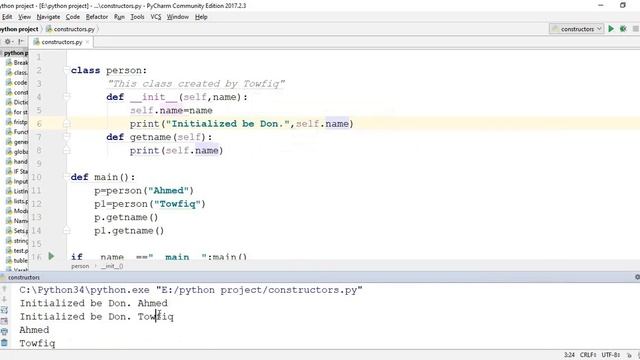Click python project breadcrumb in navigation bar
This screenshot has height=360, width=640.
click(x=19, y=29)
